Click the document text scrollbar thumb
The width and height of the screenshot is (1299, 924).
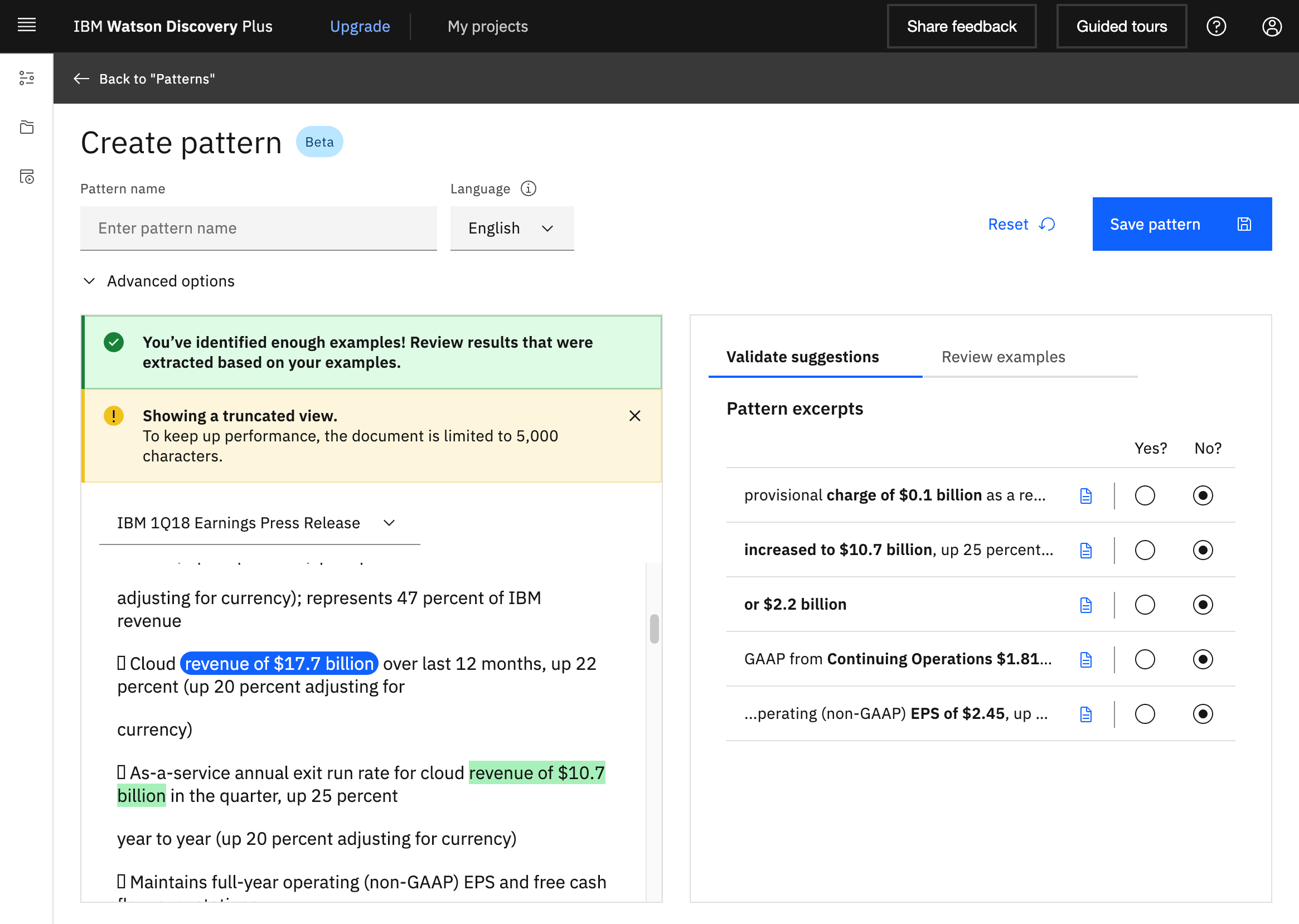[654, 629]
